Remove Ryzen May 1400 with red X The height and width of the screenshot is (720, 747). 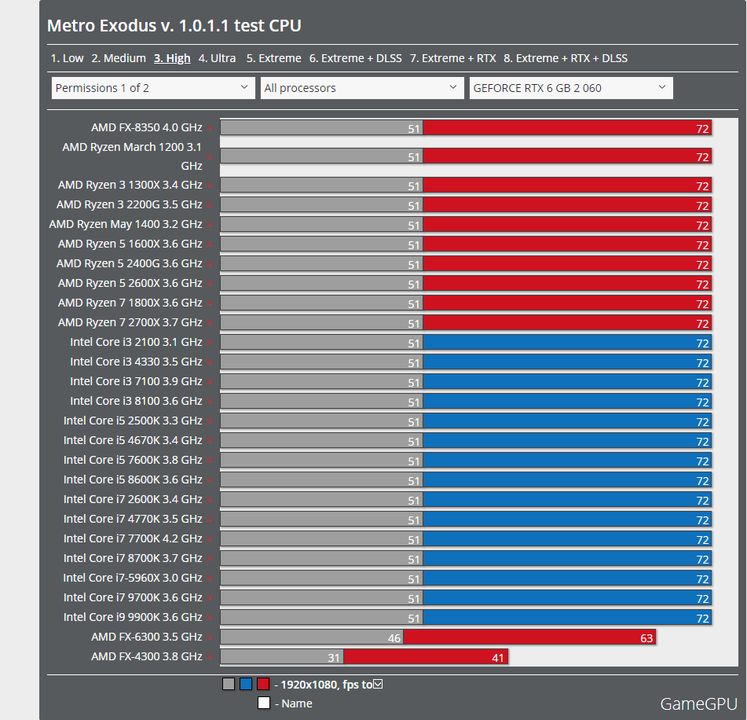pos(210,224)
